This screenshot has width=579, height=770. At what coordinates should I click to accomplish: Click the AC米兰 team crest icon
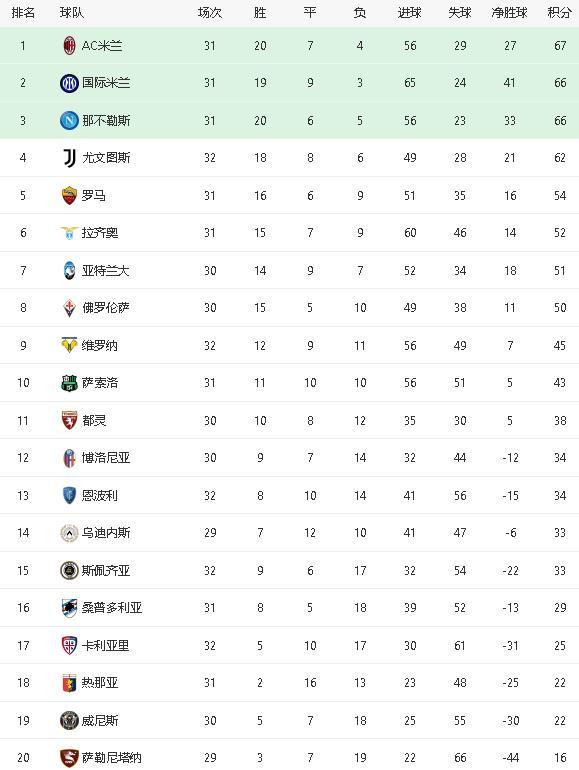[x=70, y=46]
